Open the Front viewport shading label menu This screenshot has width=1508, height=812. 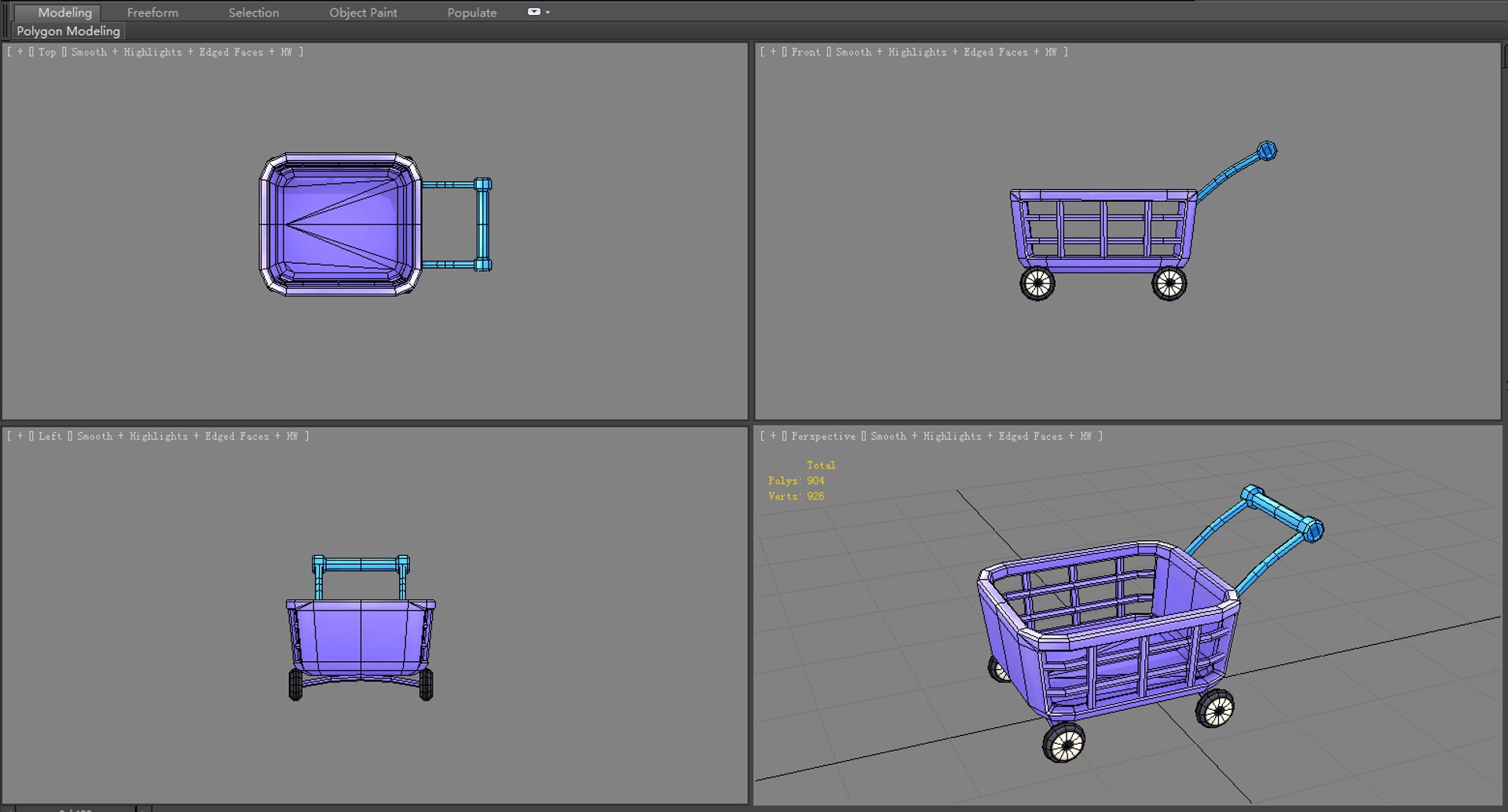coord(946,52)
